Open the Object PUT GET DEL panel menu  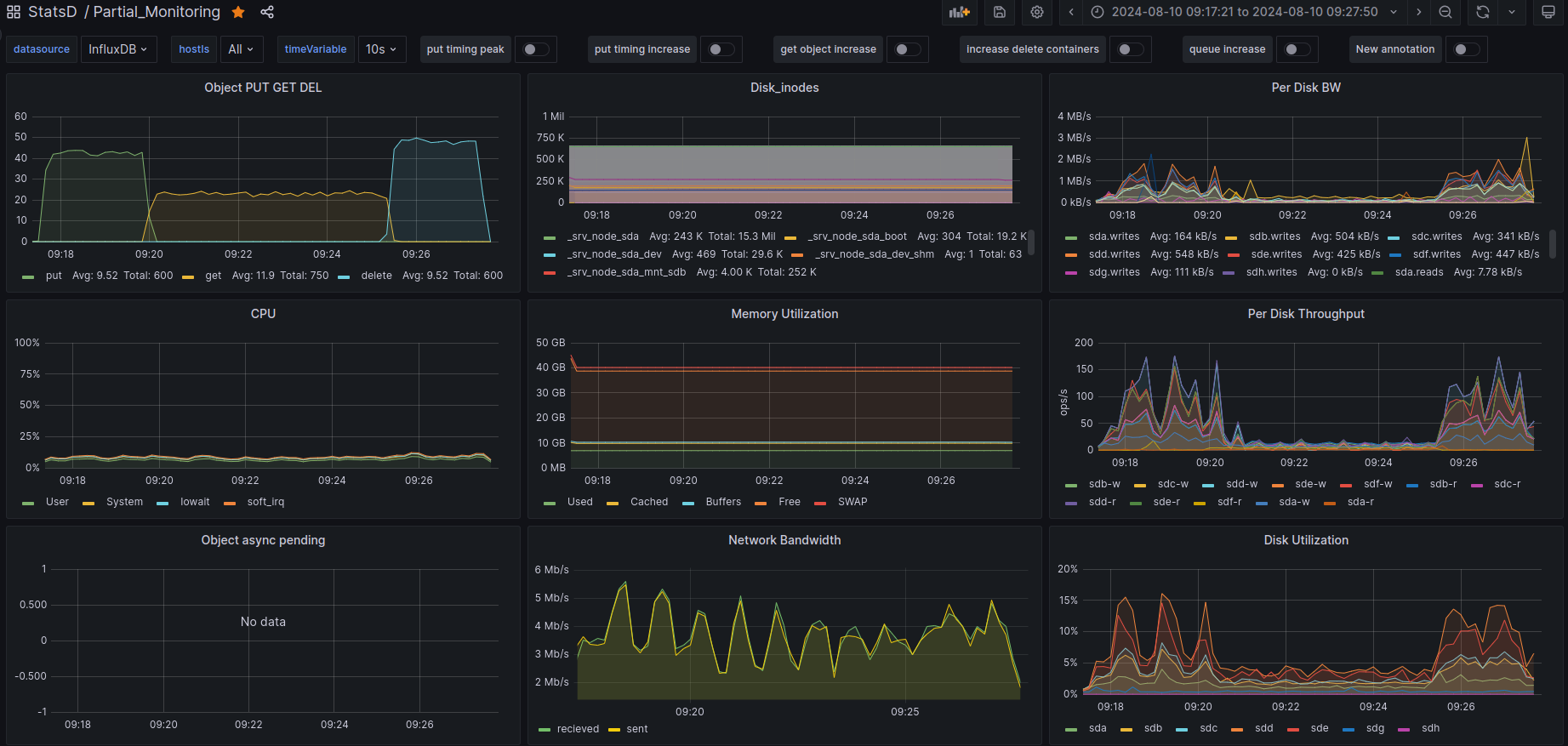point(263,88)
